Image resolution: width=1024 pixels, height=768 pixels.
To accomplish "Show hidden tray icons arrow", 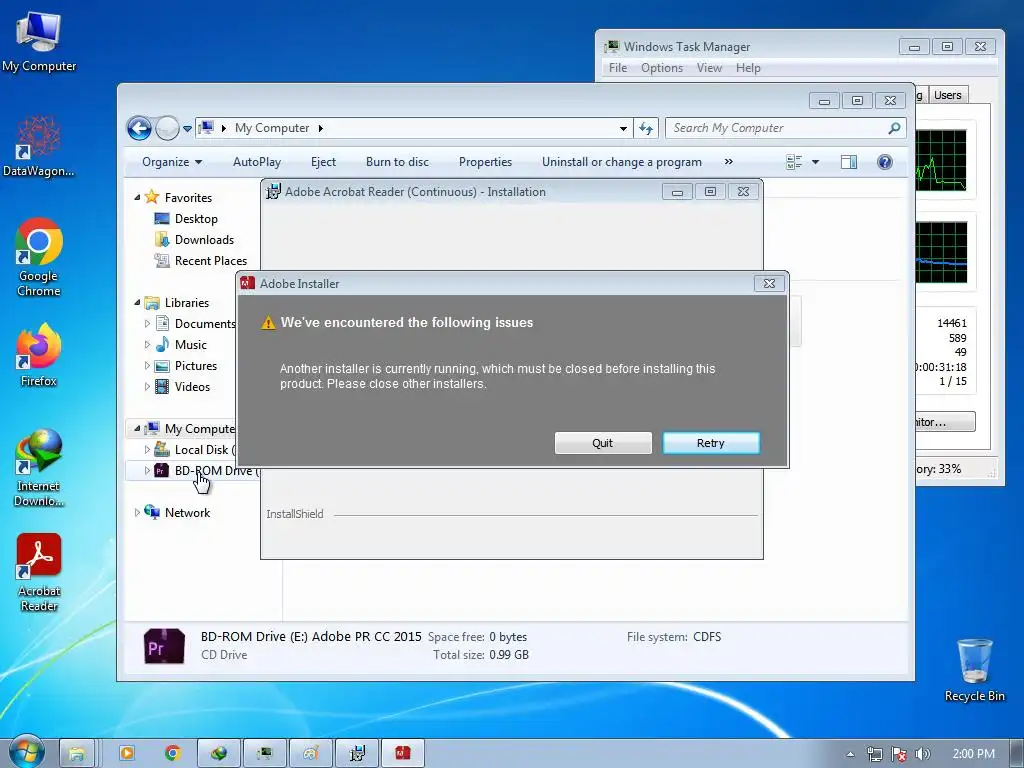I will click(850, 754).
